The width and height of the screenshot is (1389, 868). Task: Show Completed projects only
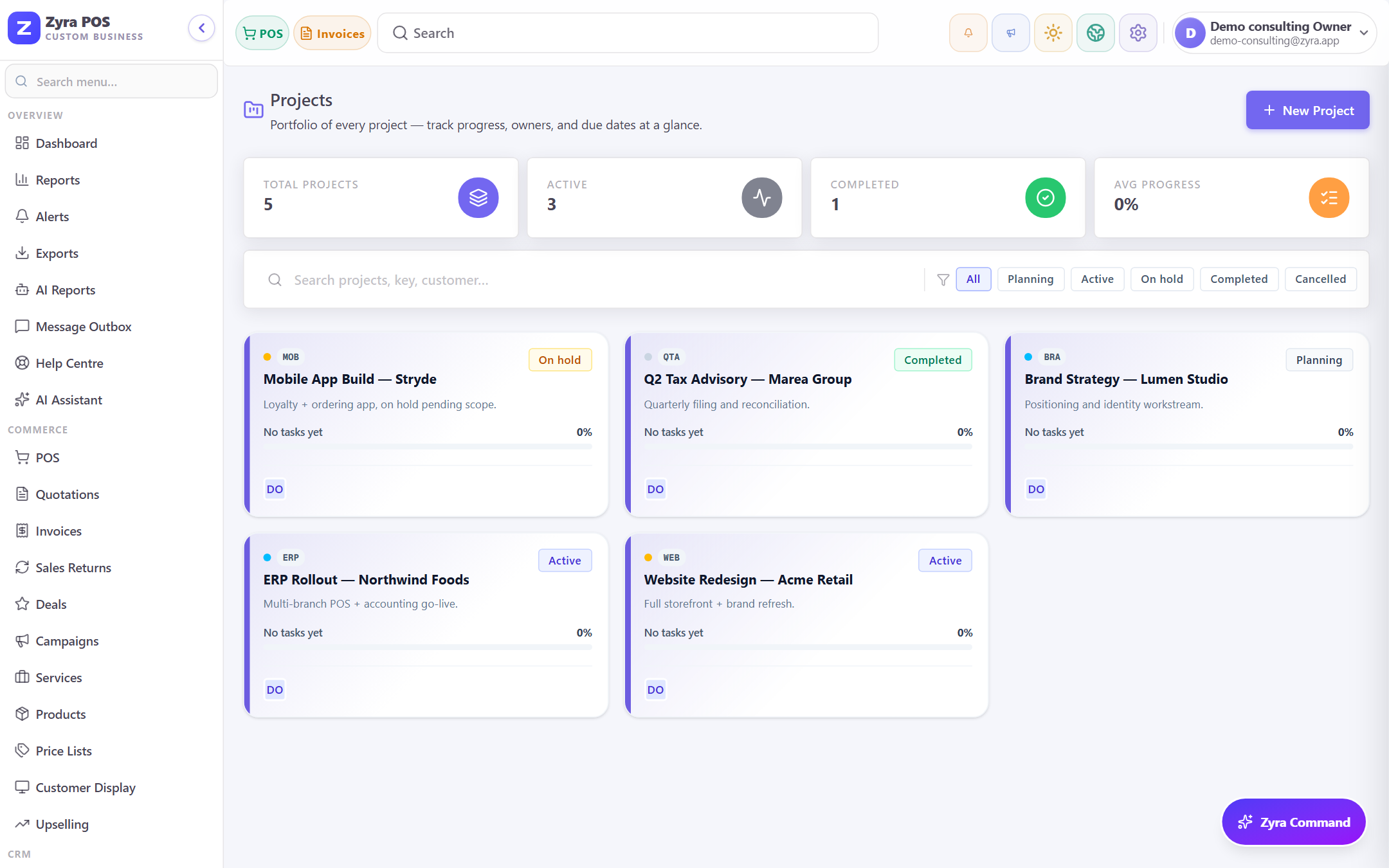coord(1239,279)
